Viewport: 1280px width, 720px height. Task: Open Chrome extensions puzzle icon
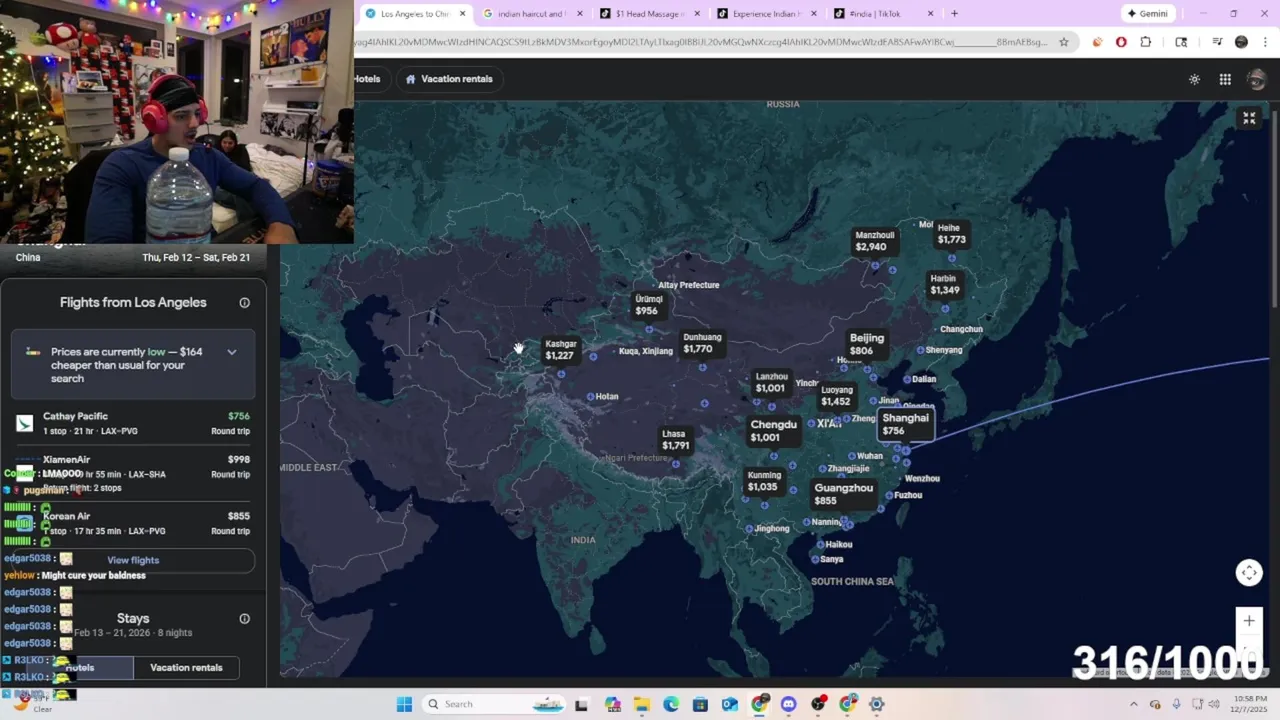[x=1146, y=42]
